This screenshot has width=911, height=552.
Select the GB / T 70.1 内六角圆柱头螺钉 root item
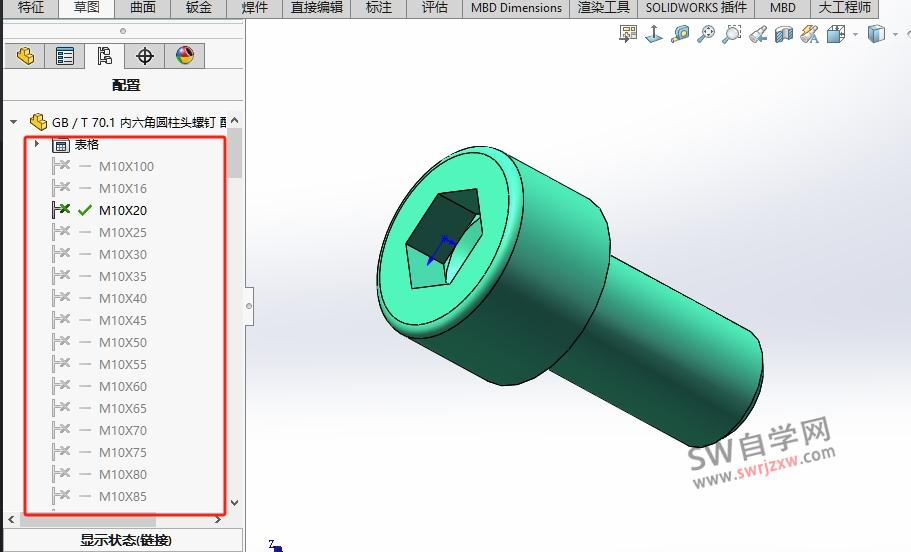tap(138, 123)
